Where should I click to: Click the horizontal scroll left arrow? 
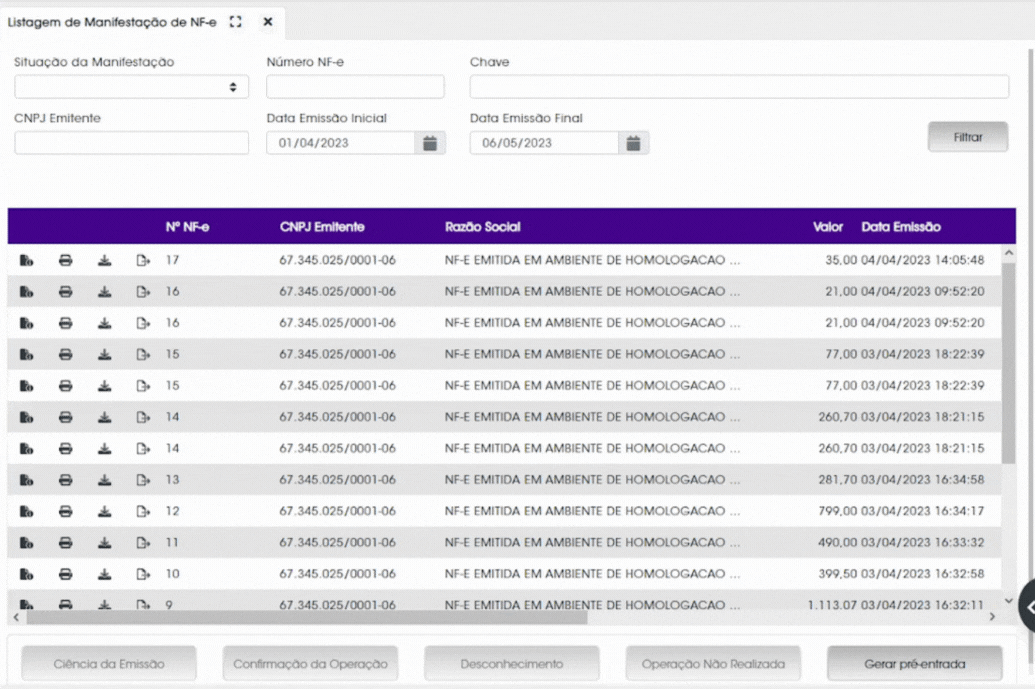[17, 617]
